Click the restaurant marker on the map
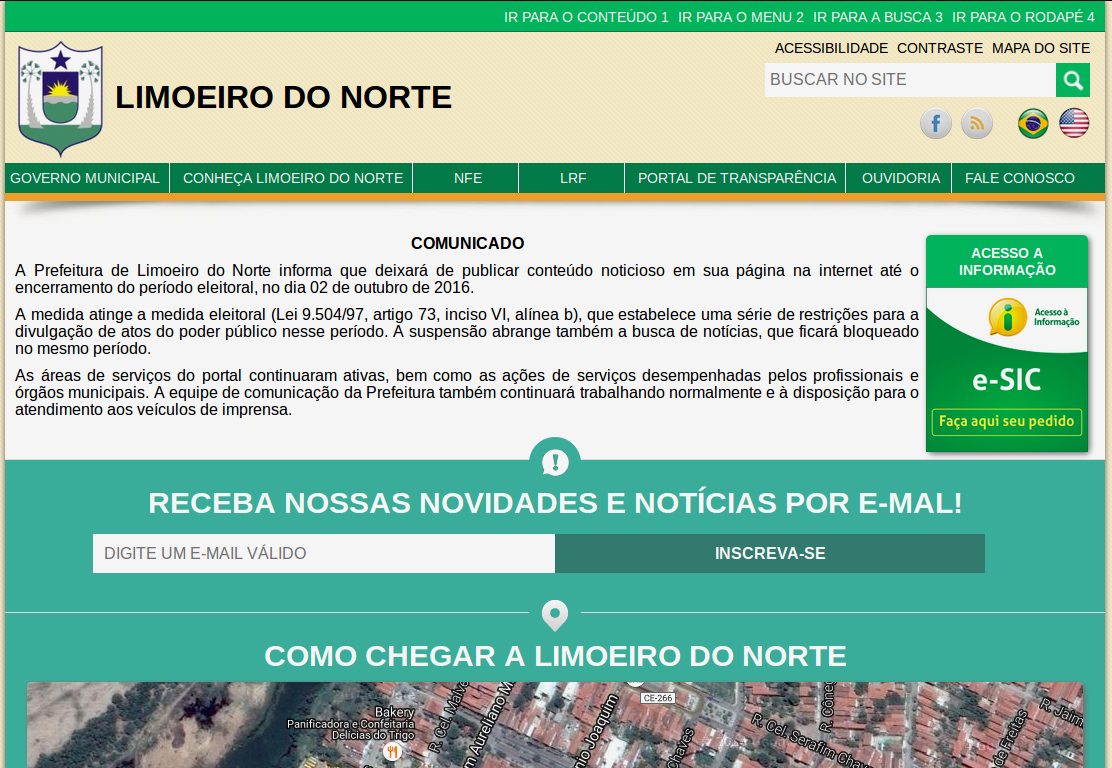 coord(392,751)
